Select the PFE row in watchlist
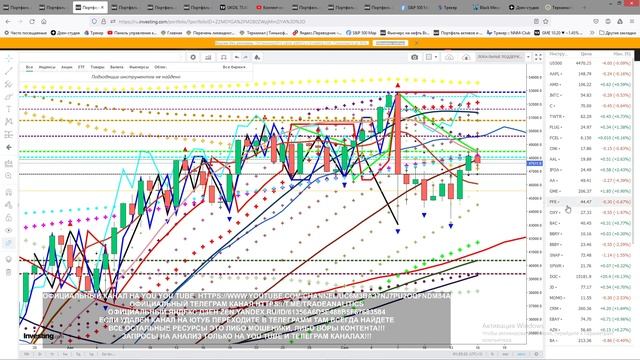The width and height of the screenshot is (640, 360). (590, 202)
